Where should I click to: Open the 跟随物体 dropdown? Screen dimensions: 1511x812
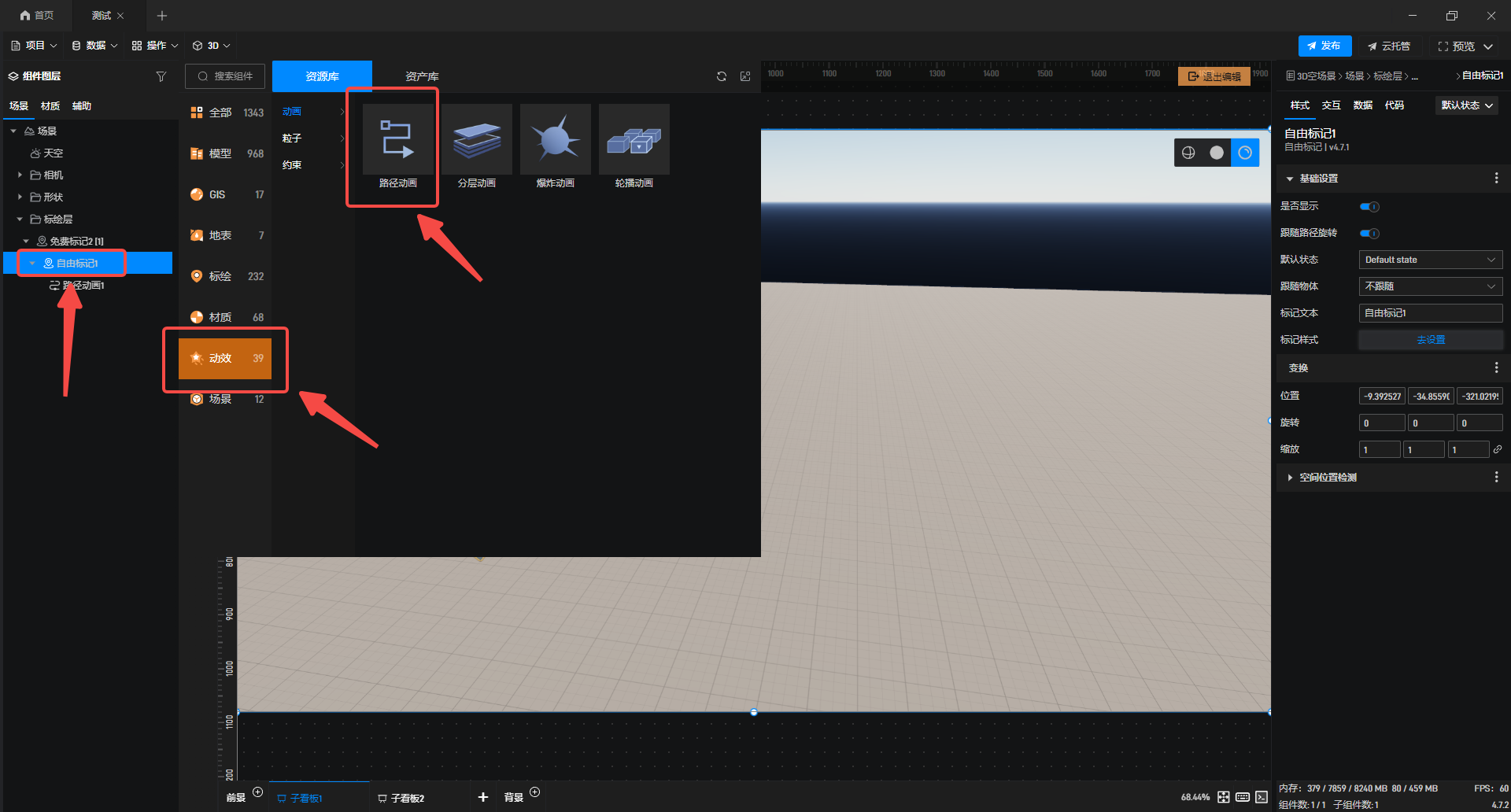coord(1430,286)
